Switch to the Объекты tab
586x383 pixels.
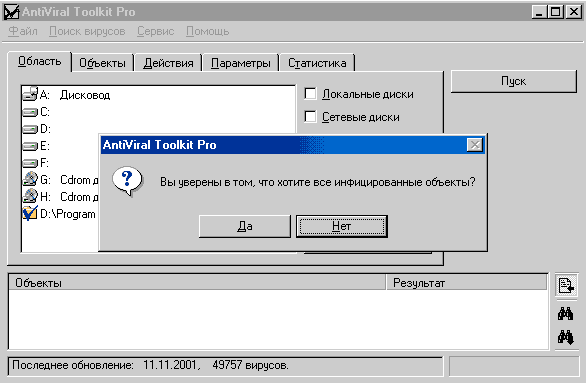(x=102, y=63)
